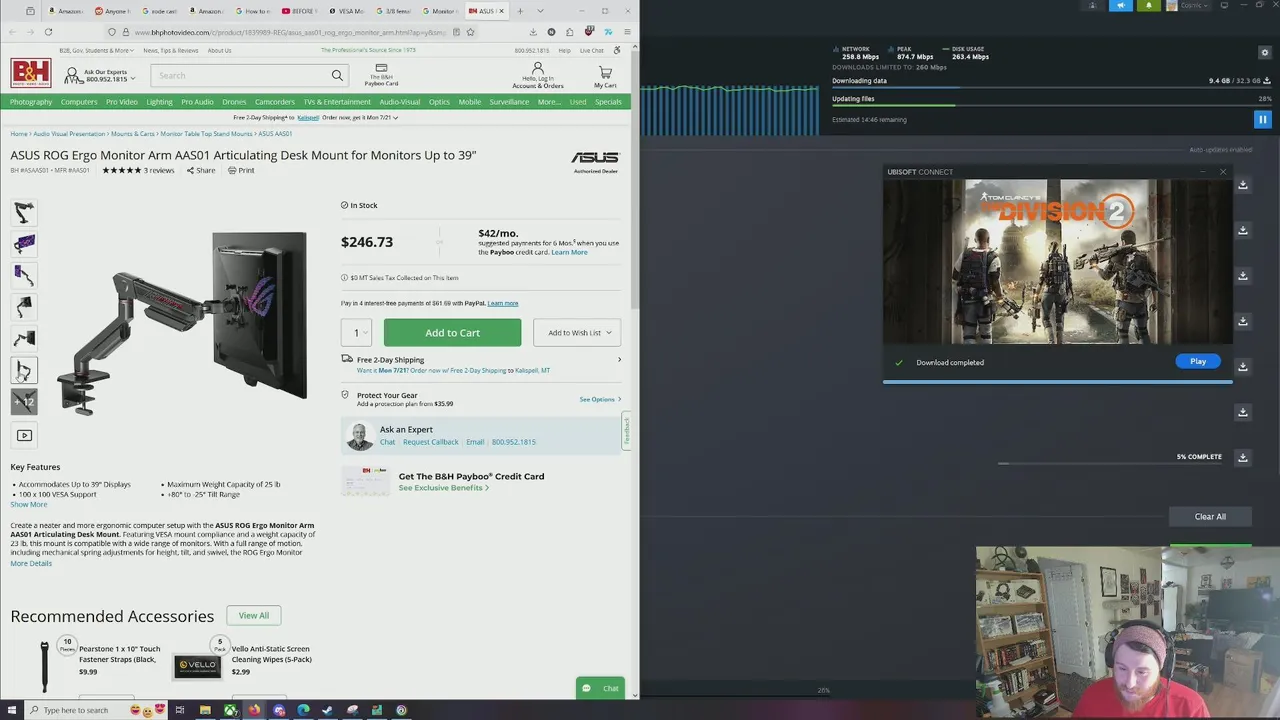Select the first product thumbnail image
1280x720 pixels.
pos(24,212)
